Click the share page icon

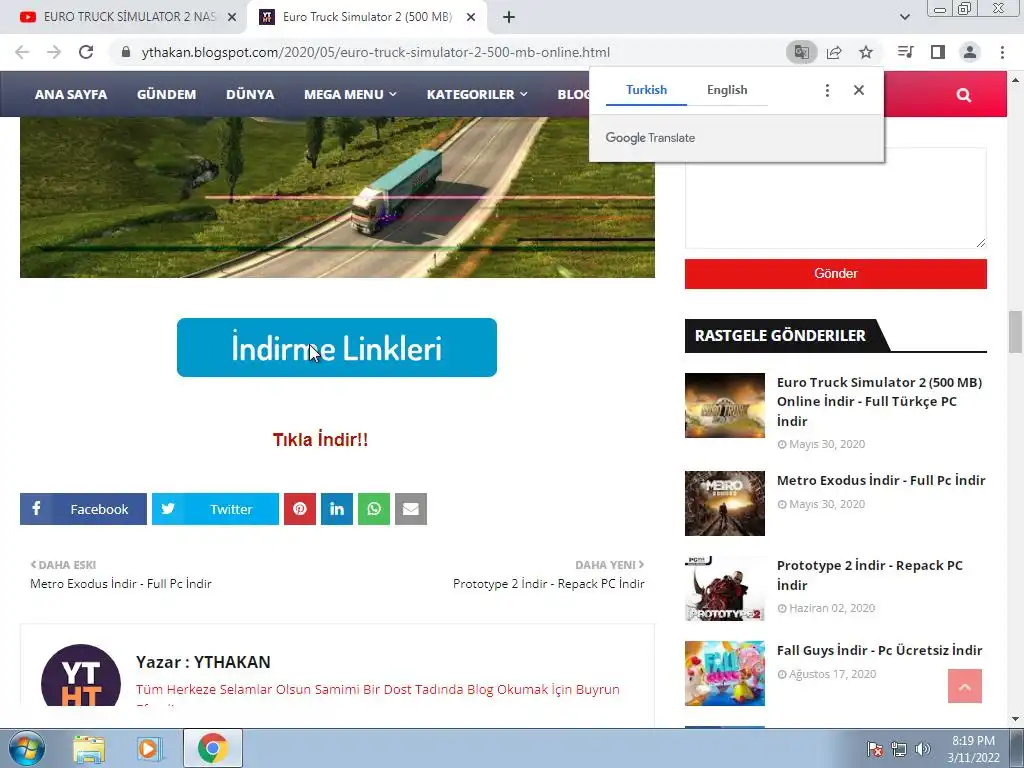coord(834,52)
